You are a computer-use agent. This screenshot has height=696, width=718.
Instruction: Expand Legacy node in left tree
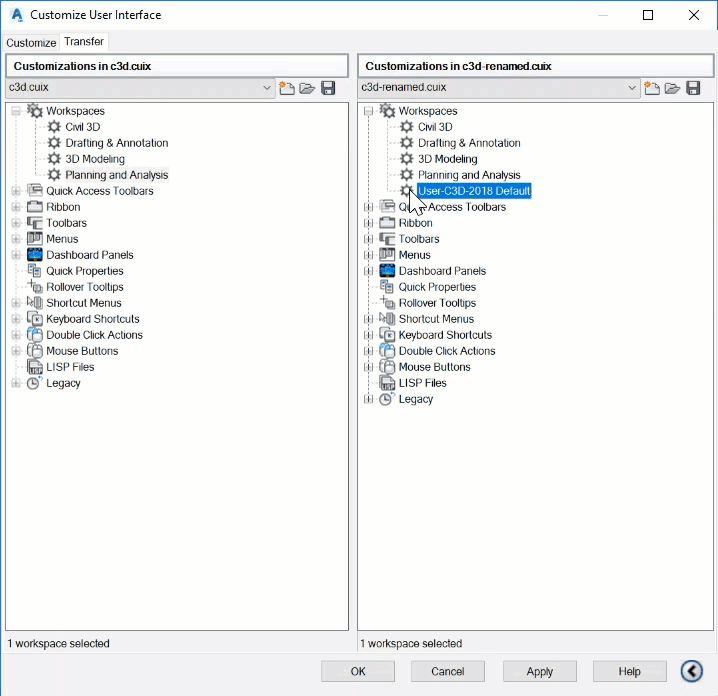pos(16,383)
